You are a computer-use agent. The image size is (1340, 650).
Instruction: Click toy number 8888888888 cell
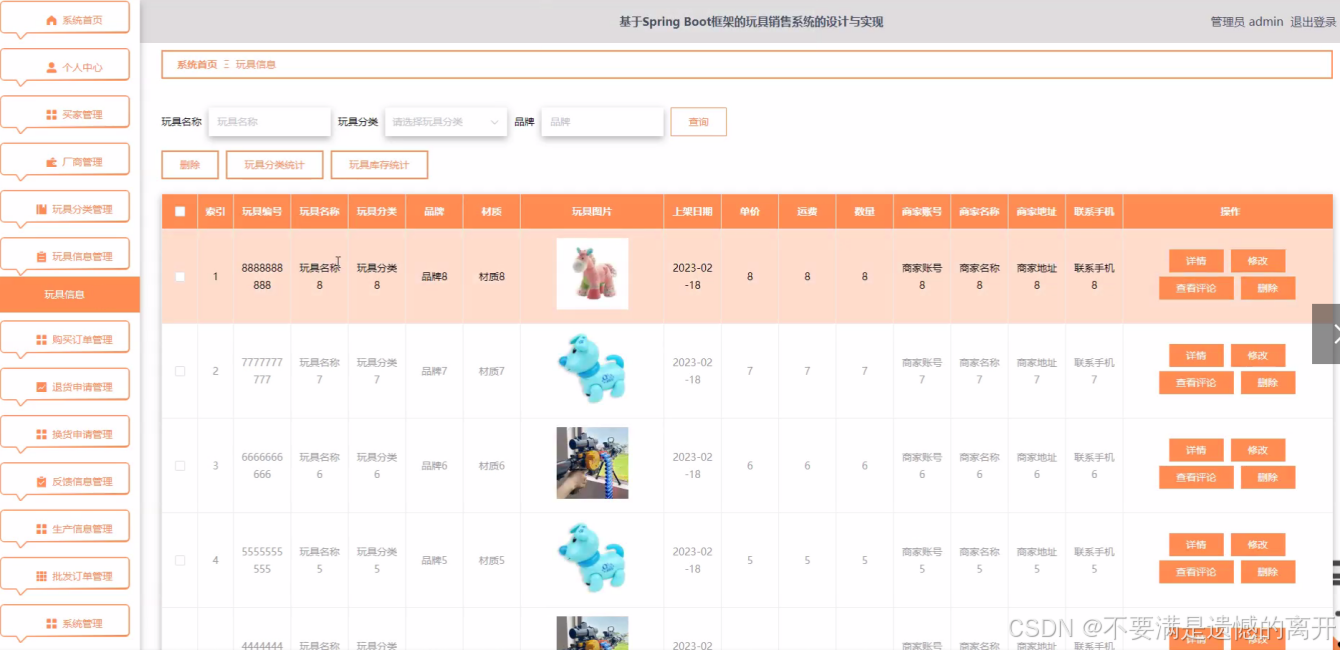[262, 277]
